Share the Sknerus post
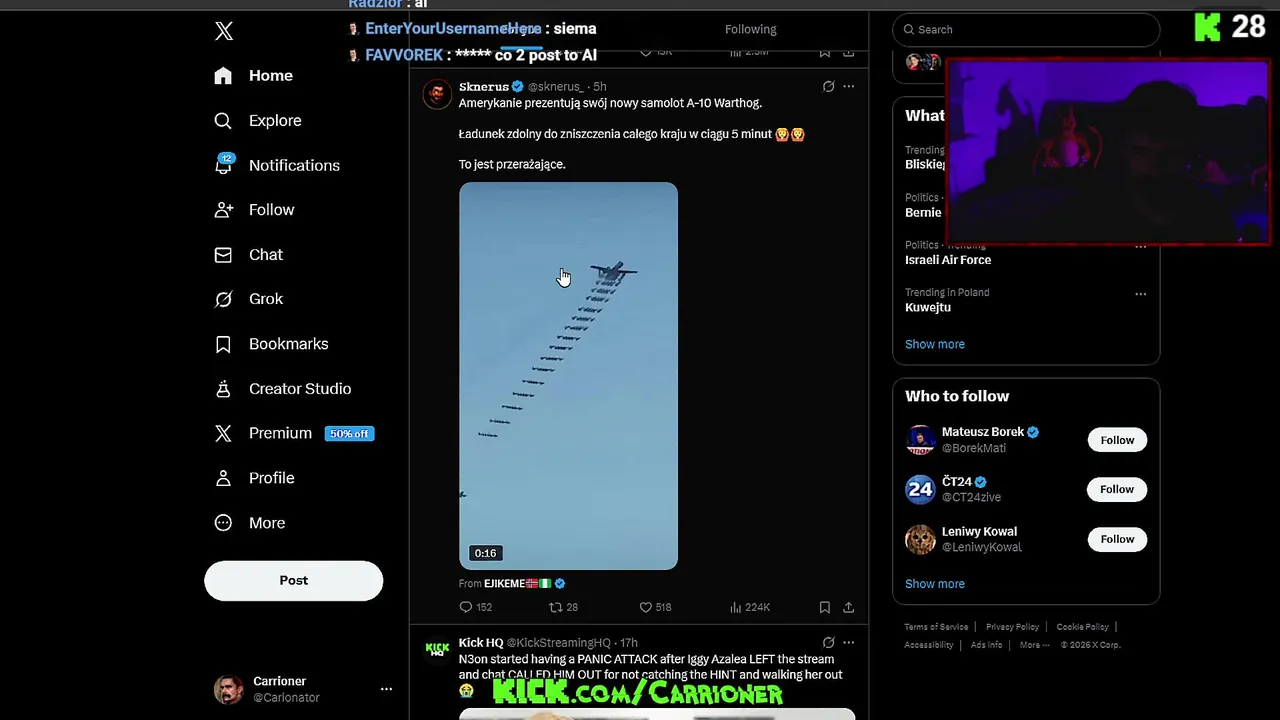 point(848,607)
